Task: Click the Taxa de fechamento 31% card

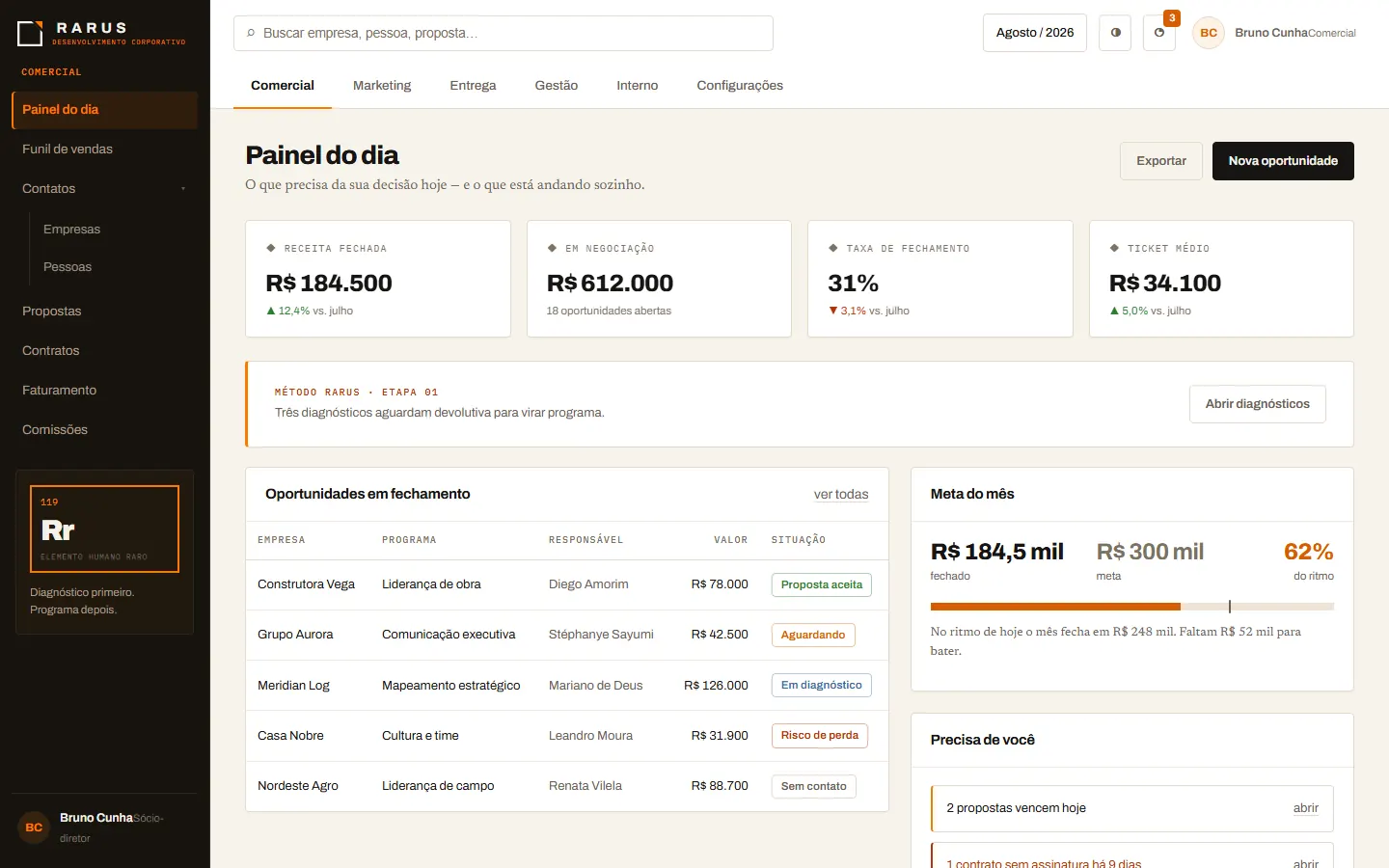Action: click(x=940, y=279)
